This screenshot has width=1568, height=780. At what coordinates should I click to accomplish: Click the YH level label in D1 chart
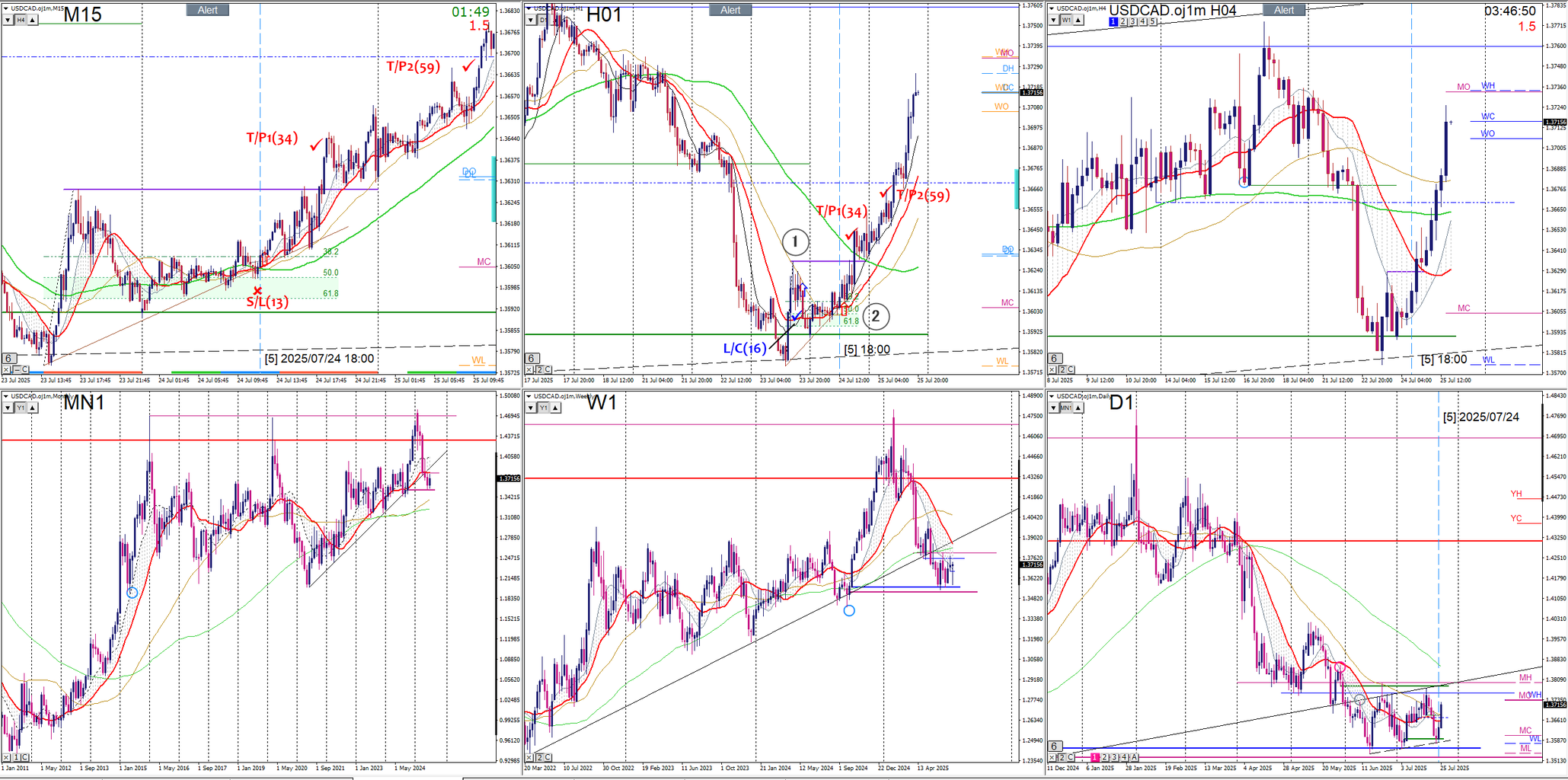[1516, 494]
